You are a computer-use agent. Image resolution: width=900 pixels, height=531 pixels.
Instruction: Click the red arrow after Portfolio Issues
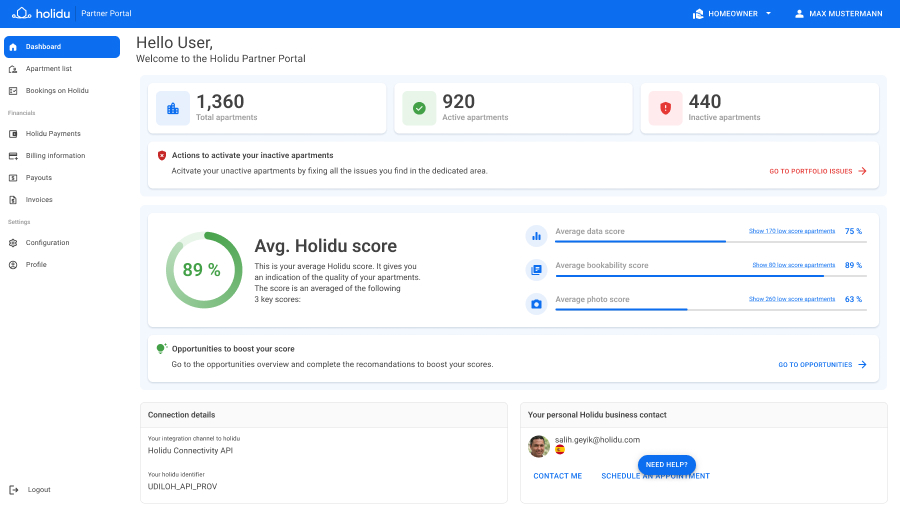(862, 171)
